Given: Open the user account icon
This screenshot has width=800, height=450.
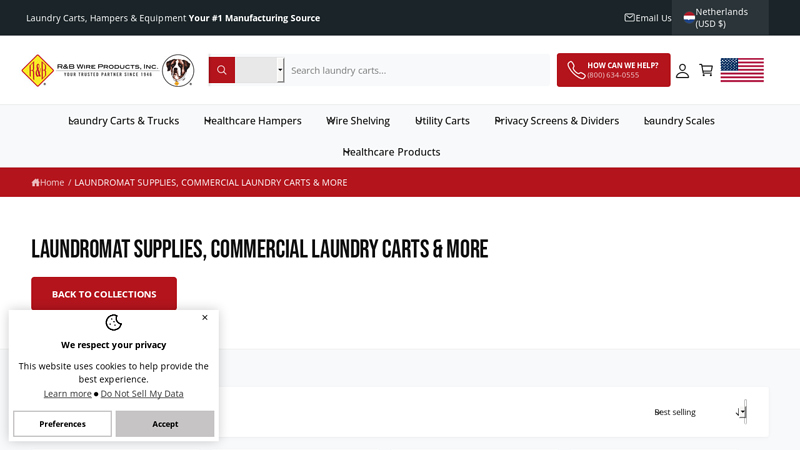Looking at the screenshot, I should pyautogui.click(x=682, y=70).
